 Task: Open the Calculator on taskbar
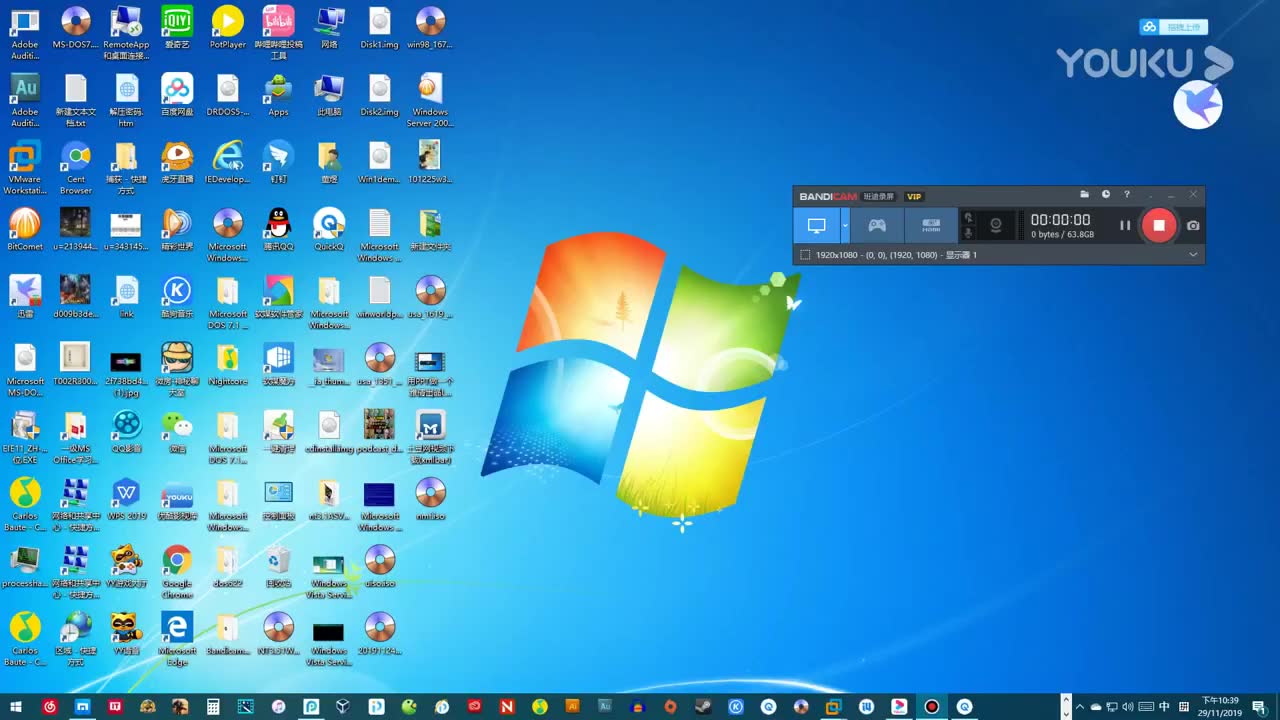(213, 706)
